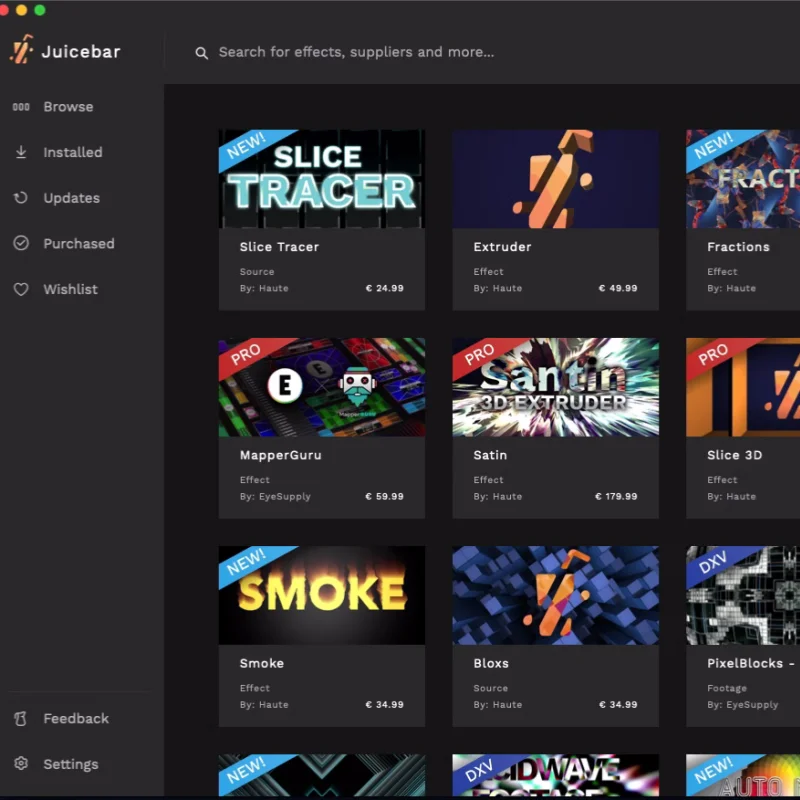This screenshot has height=800, width=800.
Task: Click the Bloxs title text
Action: 491,663
